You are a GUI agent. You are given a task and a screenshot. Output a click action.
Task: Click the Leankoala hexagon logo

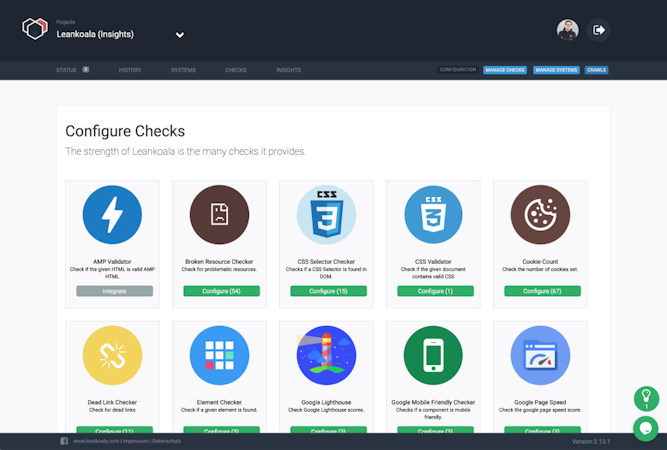pos(35,29)
